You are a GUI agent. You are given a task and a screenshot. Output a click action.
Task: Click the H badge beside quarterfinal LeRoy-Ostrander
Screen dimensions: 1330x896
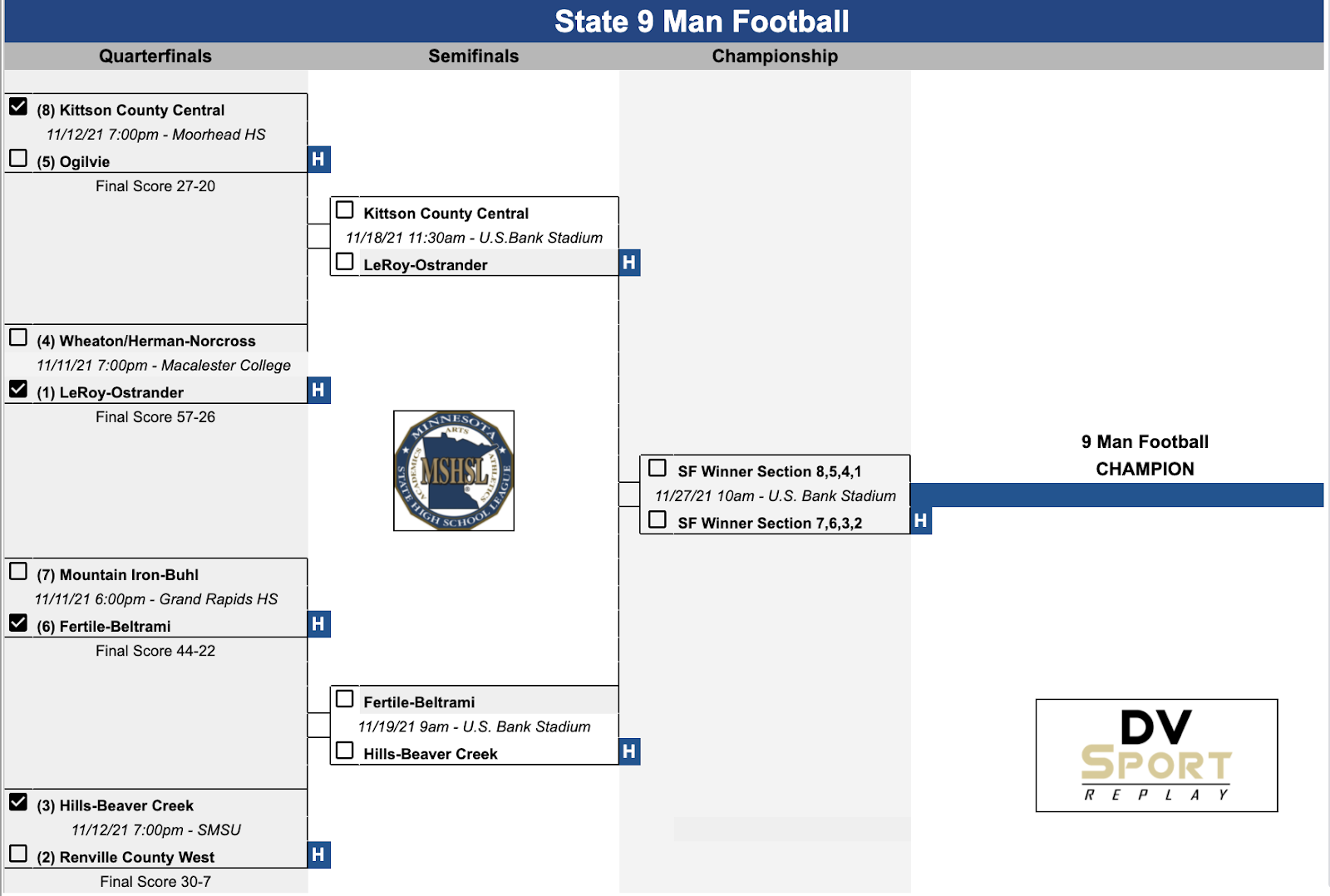(x=318, y=391)
